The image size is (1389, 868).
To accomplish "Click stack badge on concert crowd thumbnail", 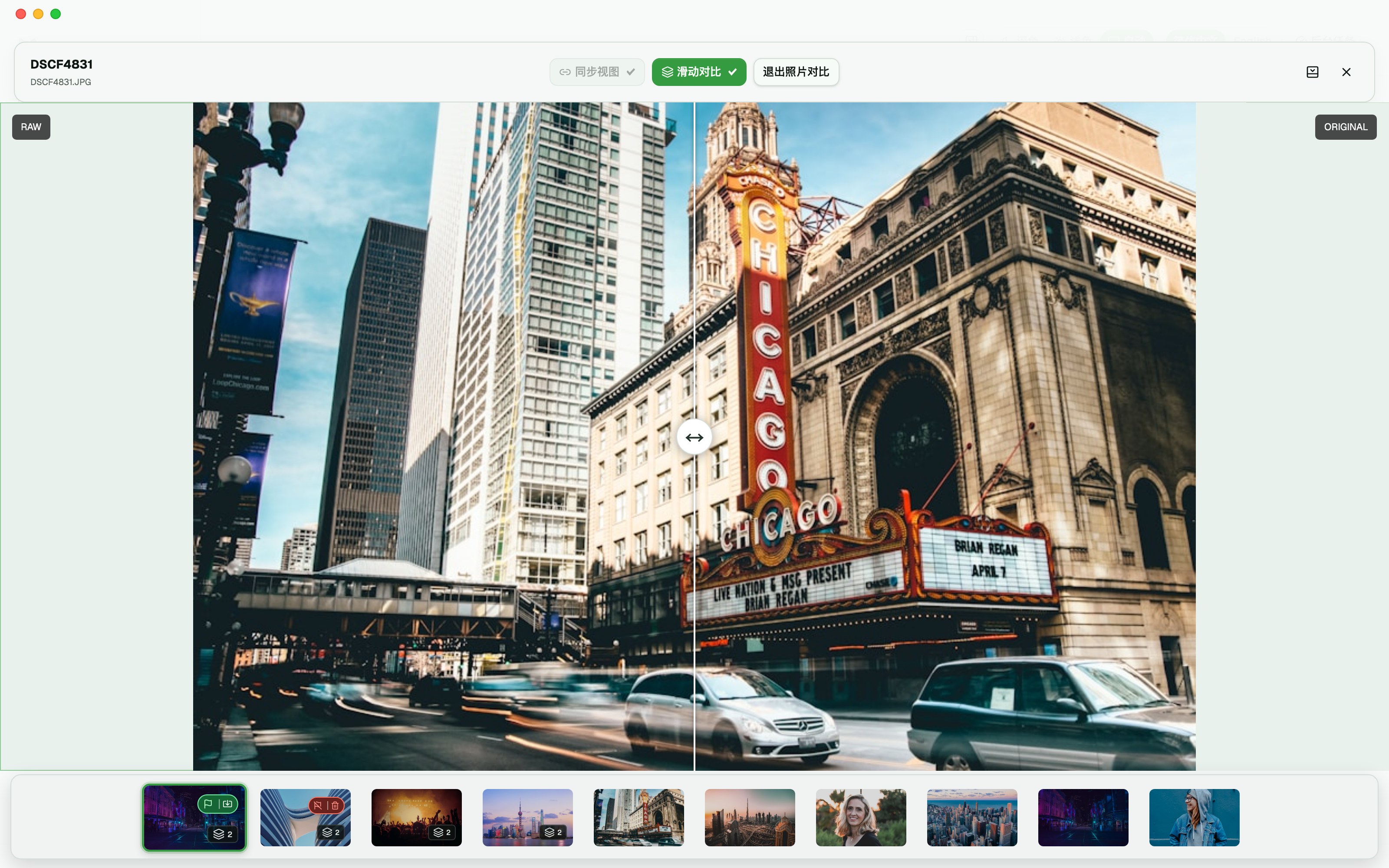I will coord(443,832).
